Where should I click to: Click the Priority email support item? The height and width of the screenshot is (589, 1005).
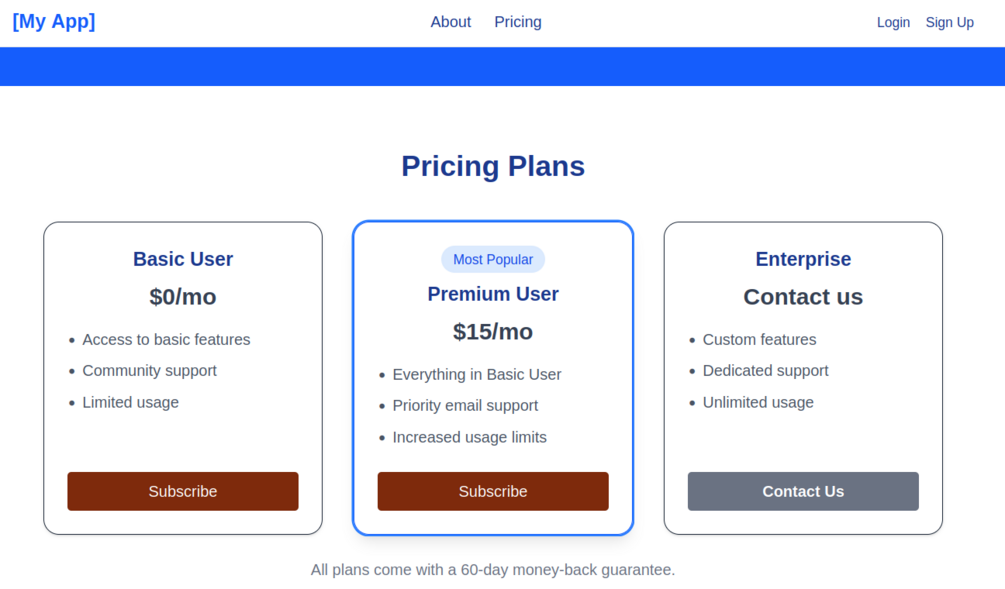tap(465, 405)
